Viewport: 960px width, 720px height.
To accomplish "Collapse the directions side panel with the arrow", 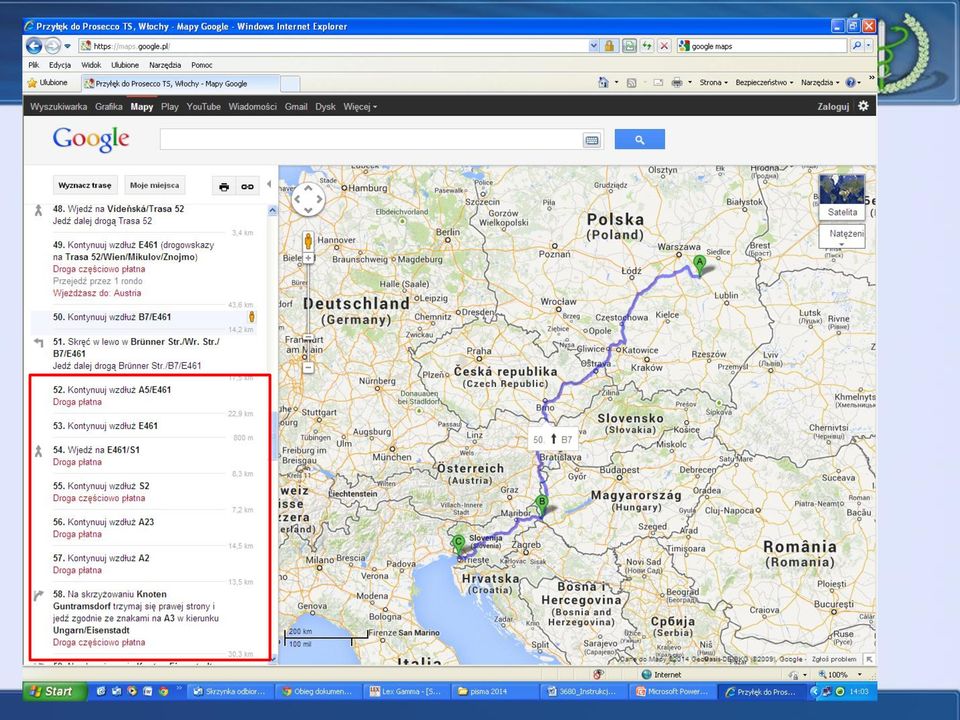I will pos(269,184).
